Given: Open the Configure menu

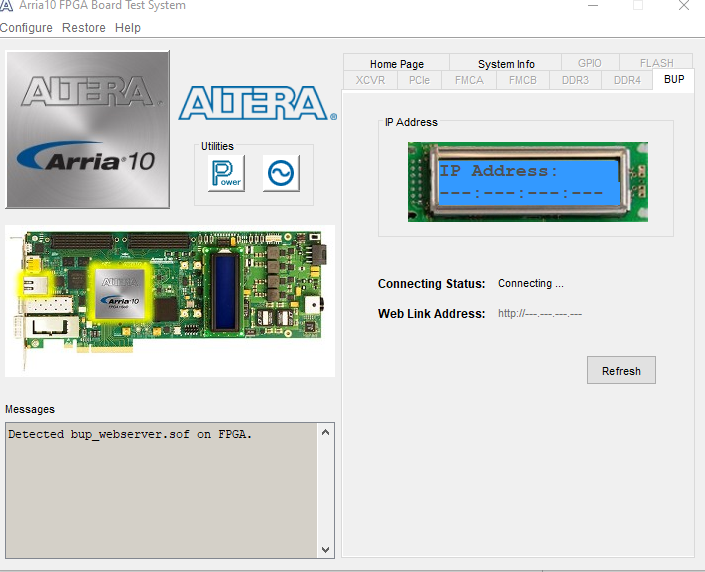Looking at the screenshot, I should (27, 27).
